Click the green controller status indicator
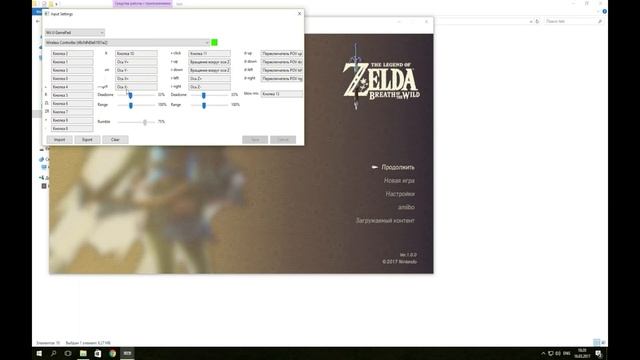The image size is (640, 360). pos(214,42)
